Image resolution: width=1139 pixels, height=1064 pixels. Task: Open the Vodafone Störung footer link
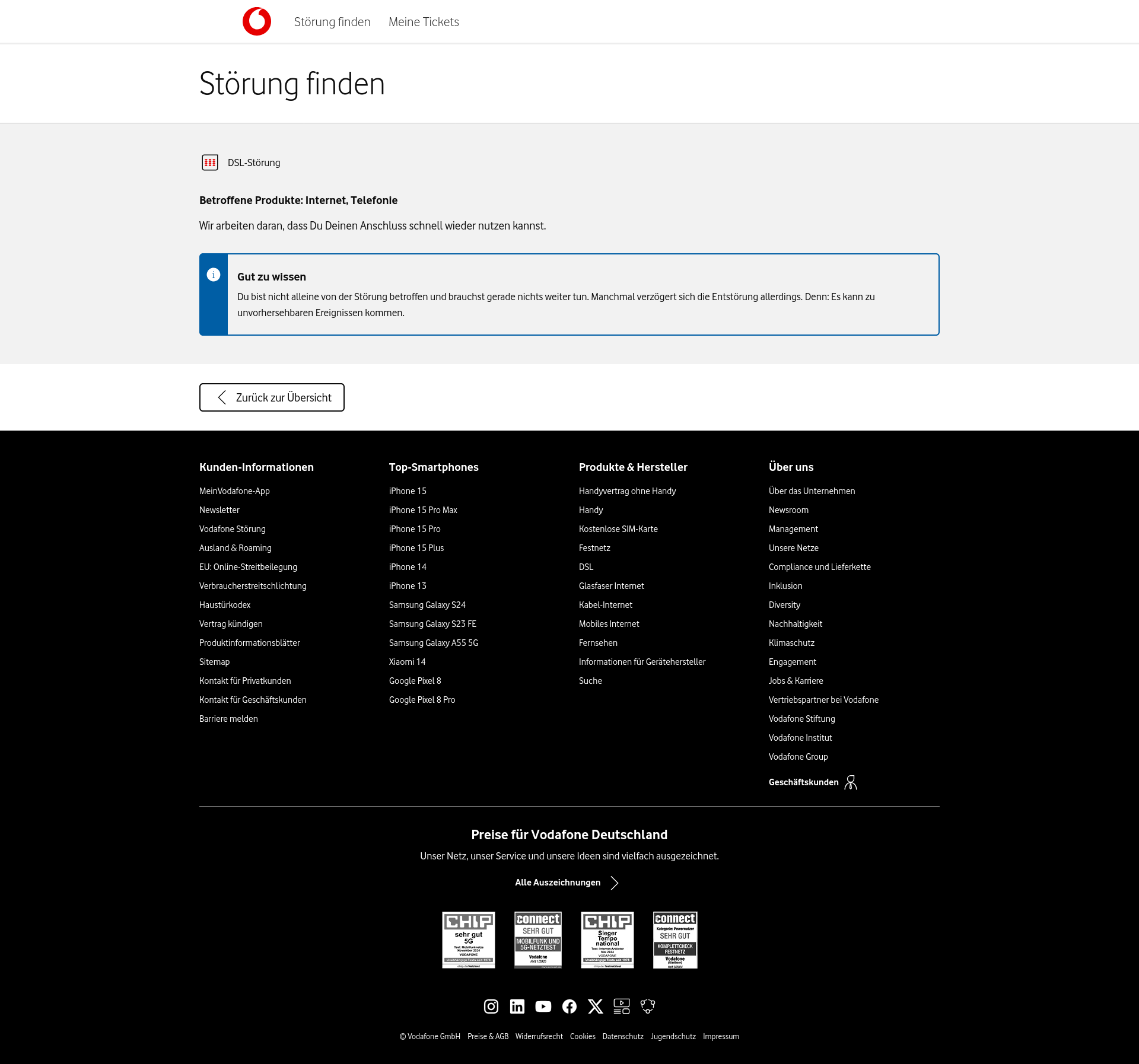[233, 529]
